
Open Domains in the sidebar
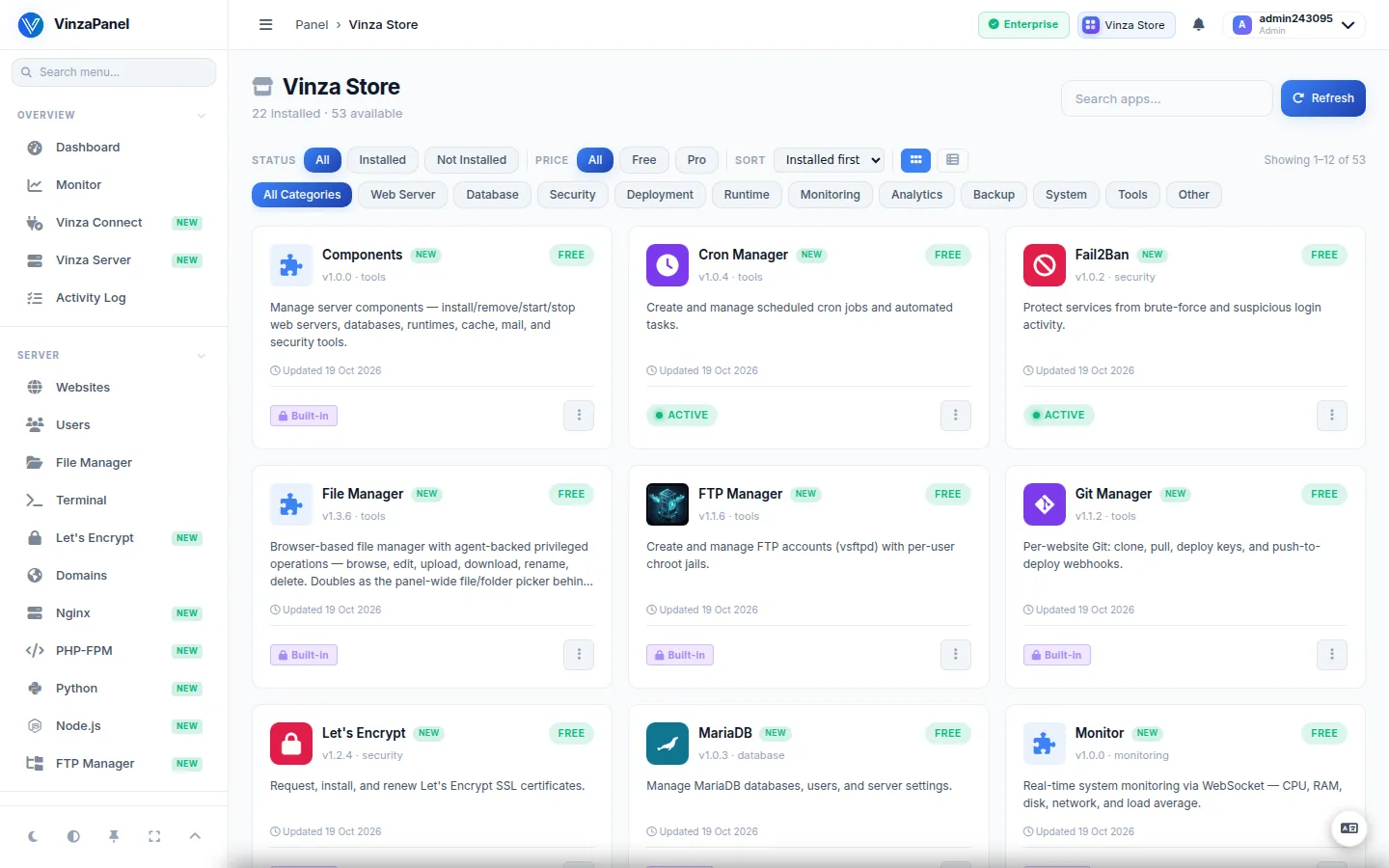pos(114,576)
